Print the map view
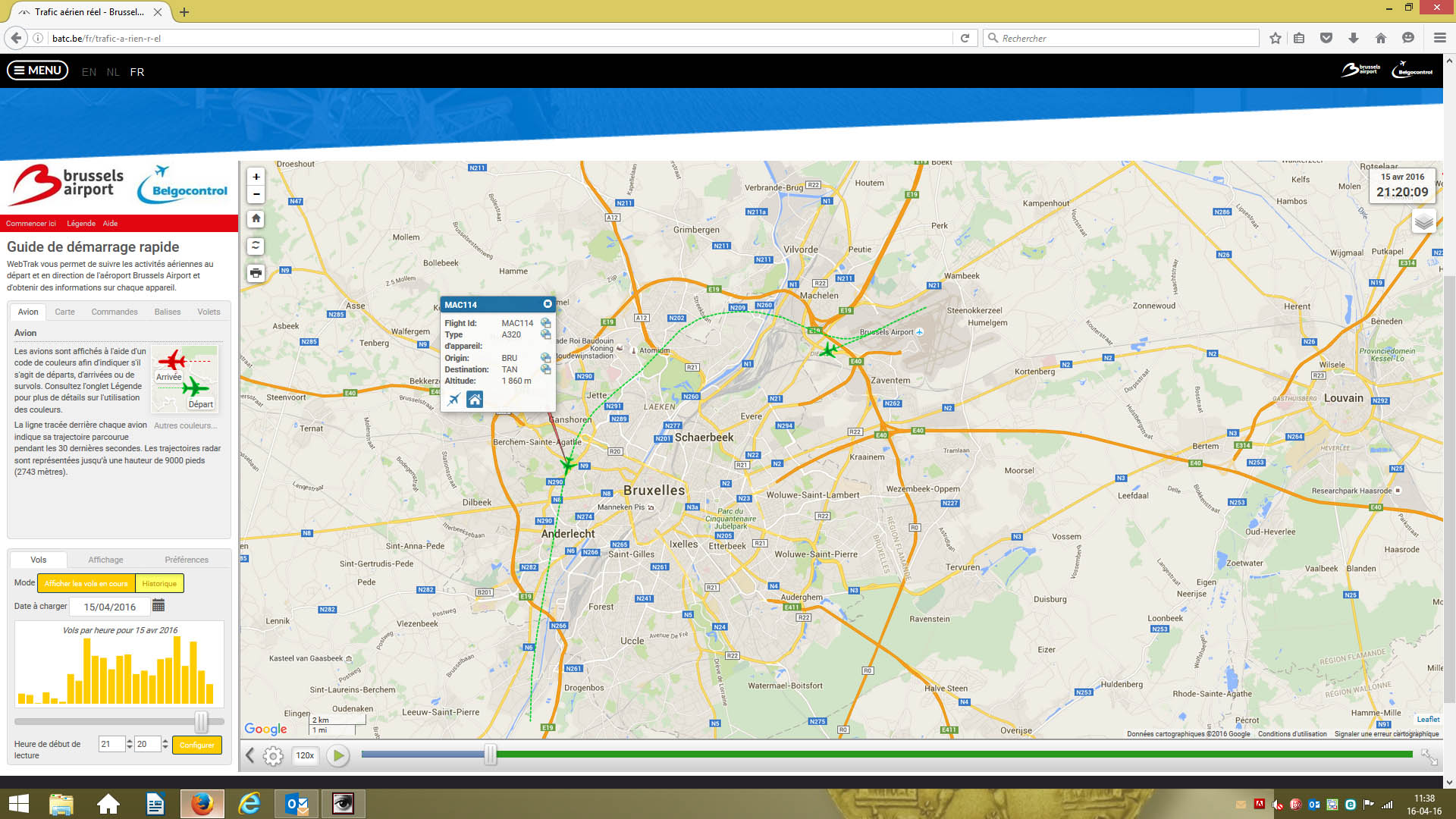Screen dimensions: 1456x819 click(x=256, y=273)
